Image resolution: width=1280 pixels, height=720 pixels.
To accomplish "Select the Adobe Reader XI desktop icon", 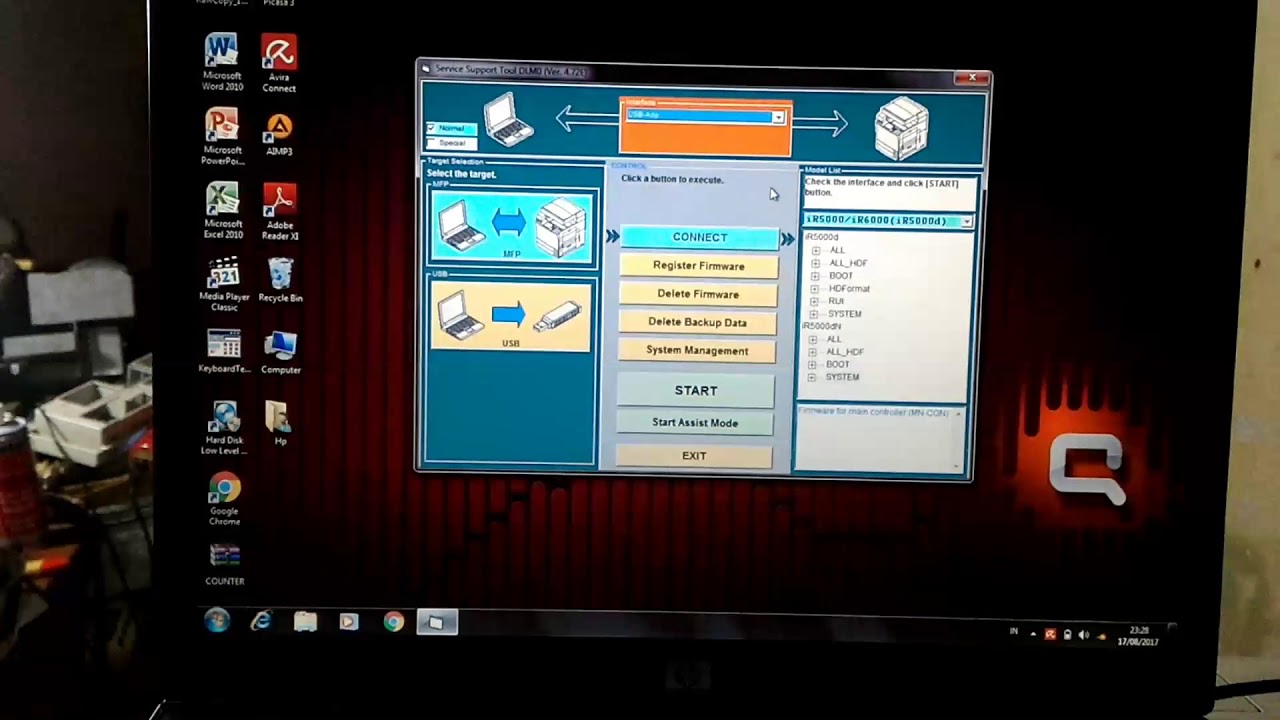I will (280, 212).
